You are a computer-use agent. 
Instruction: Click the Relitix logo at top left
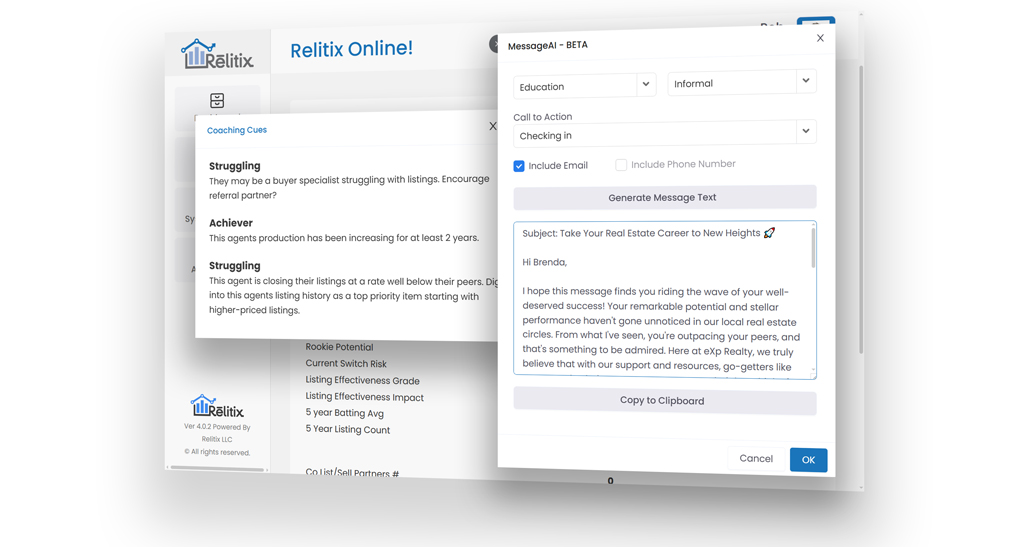(217, 54)
